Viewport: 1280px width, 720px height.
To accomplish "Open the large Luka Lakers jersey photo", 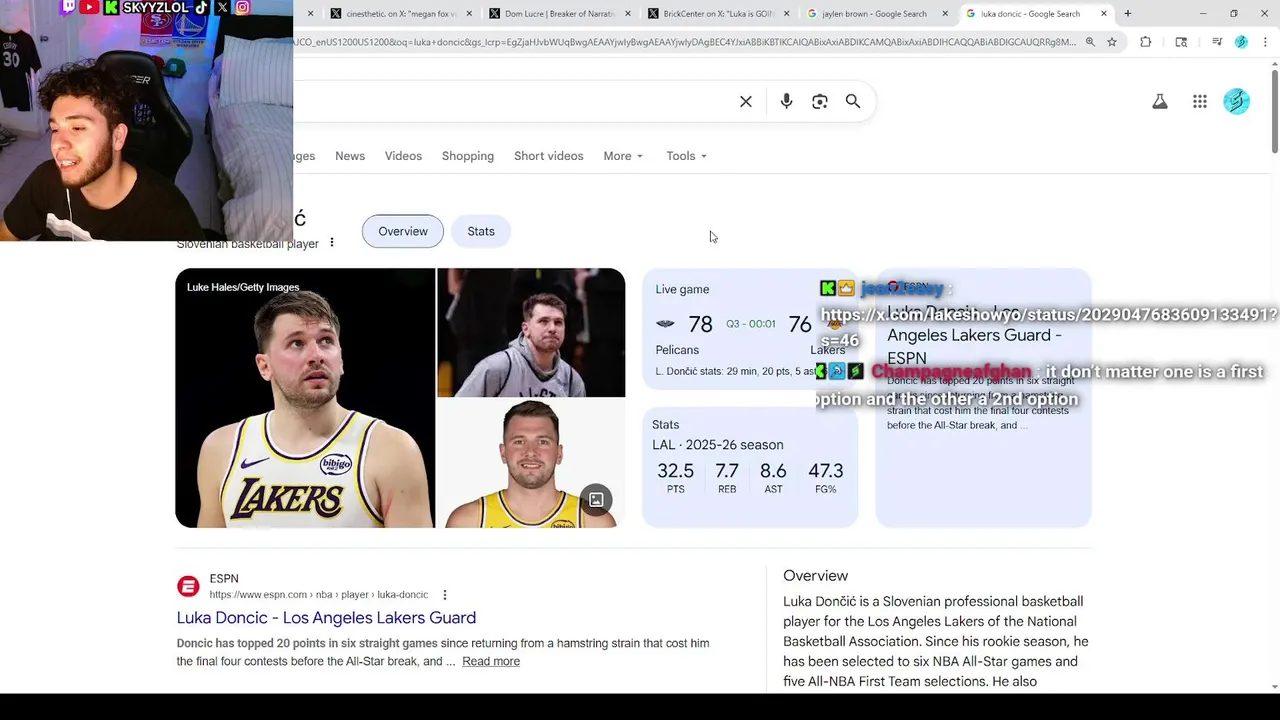I will pyautogui.click(x=305, y=398).
